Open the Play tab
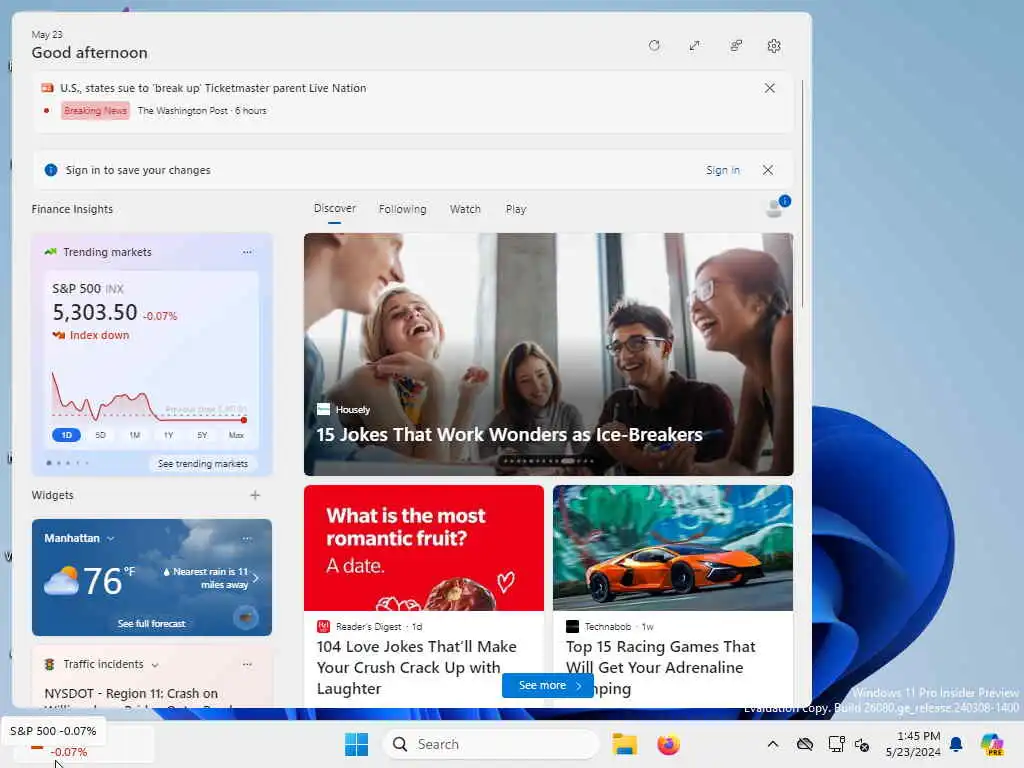Image resolution: width=1024 pixels, height=768 pixels. [x=515, y=209]
